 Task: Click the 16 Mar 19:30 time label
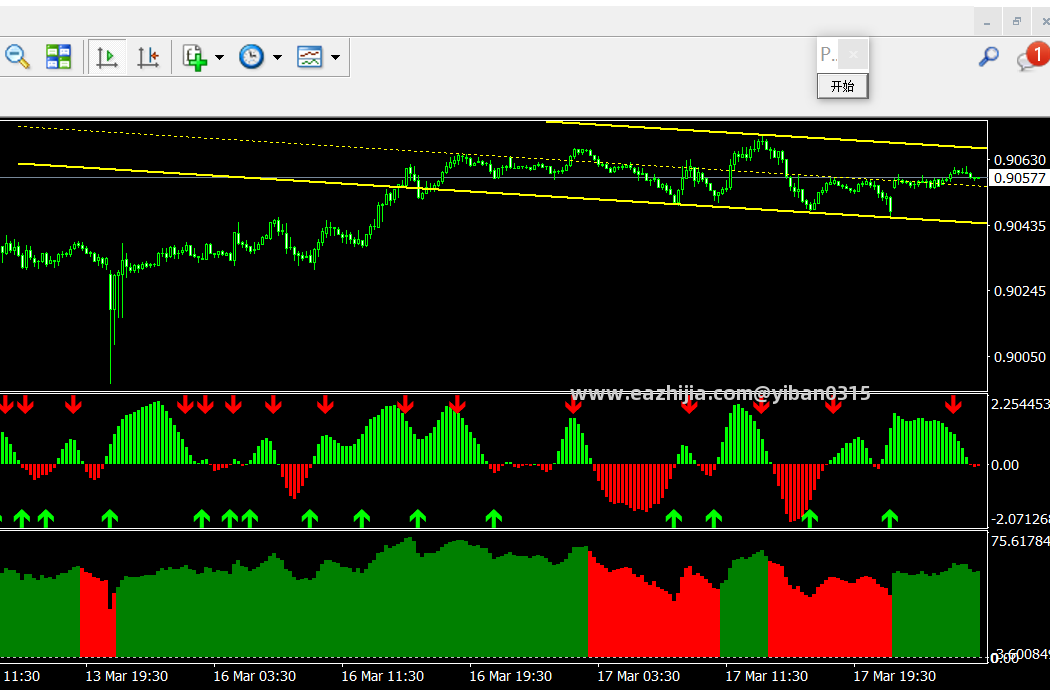(510, 677)
